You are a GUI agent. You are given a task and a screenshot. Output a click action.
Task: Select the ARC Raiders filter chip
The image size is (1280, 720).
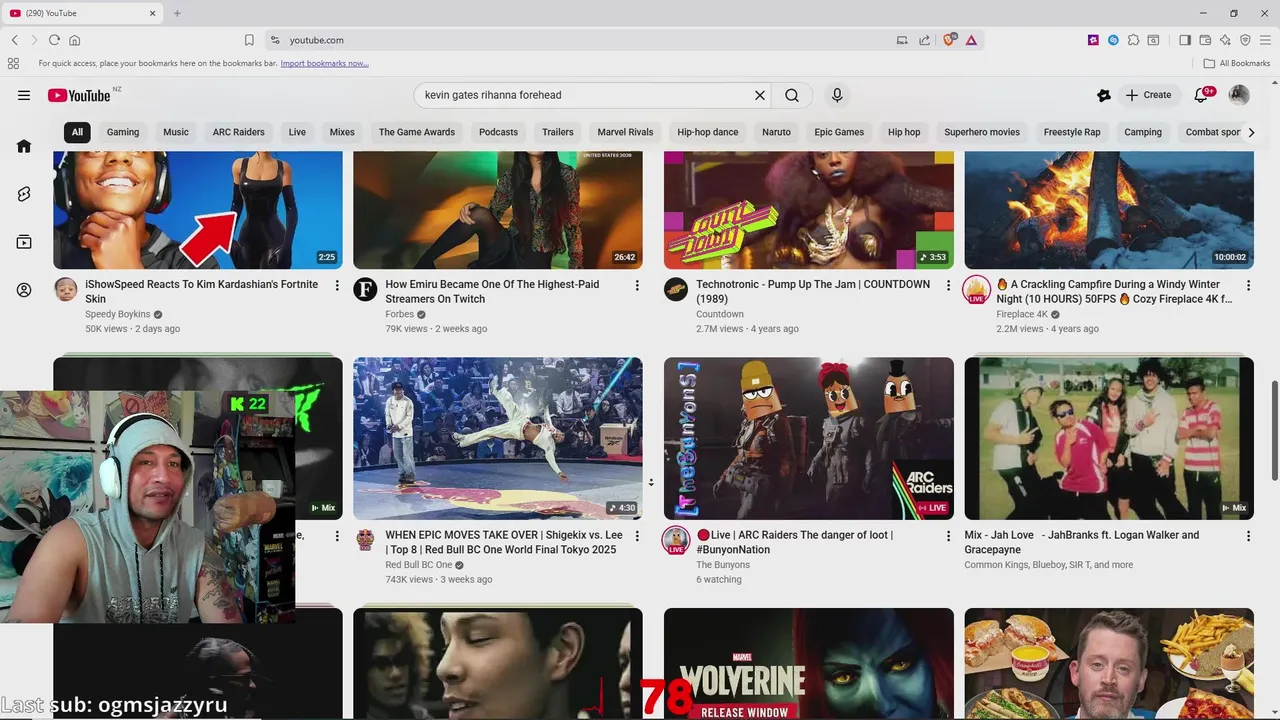pos(239,132)
